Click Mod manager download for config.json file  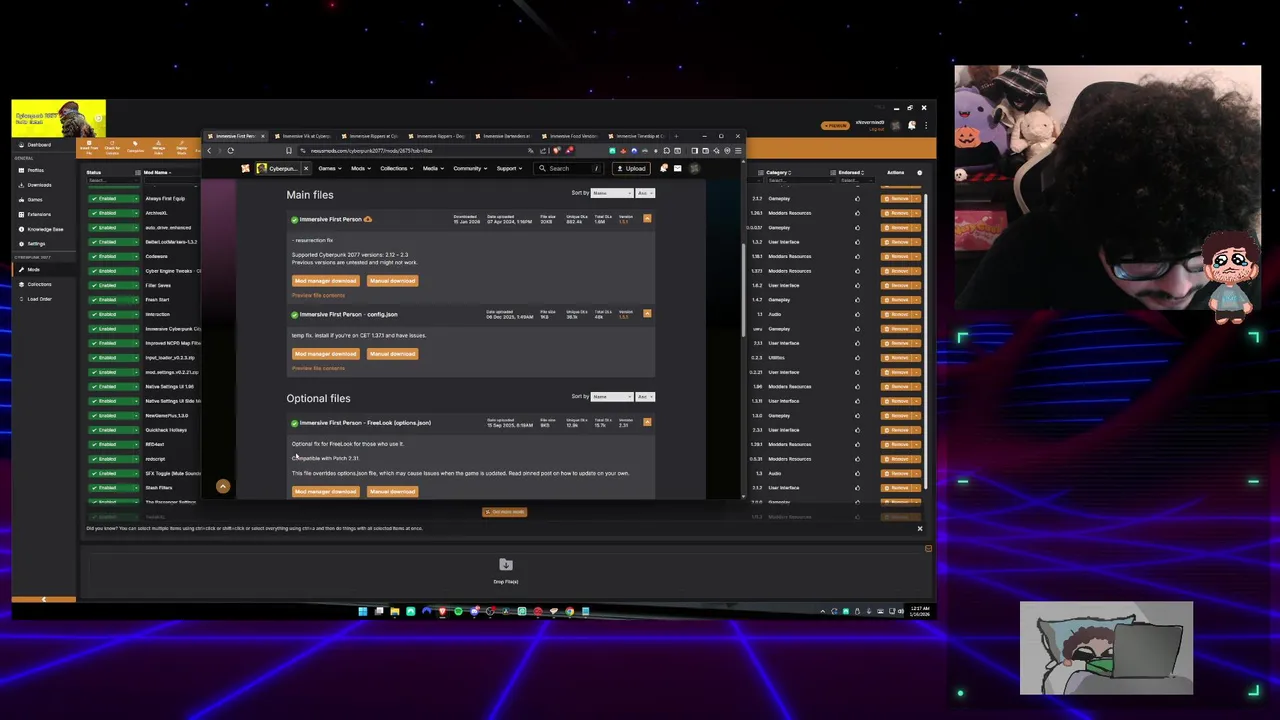tap(325, 354)
